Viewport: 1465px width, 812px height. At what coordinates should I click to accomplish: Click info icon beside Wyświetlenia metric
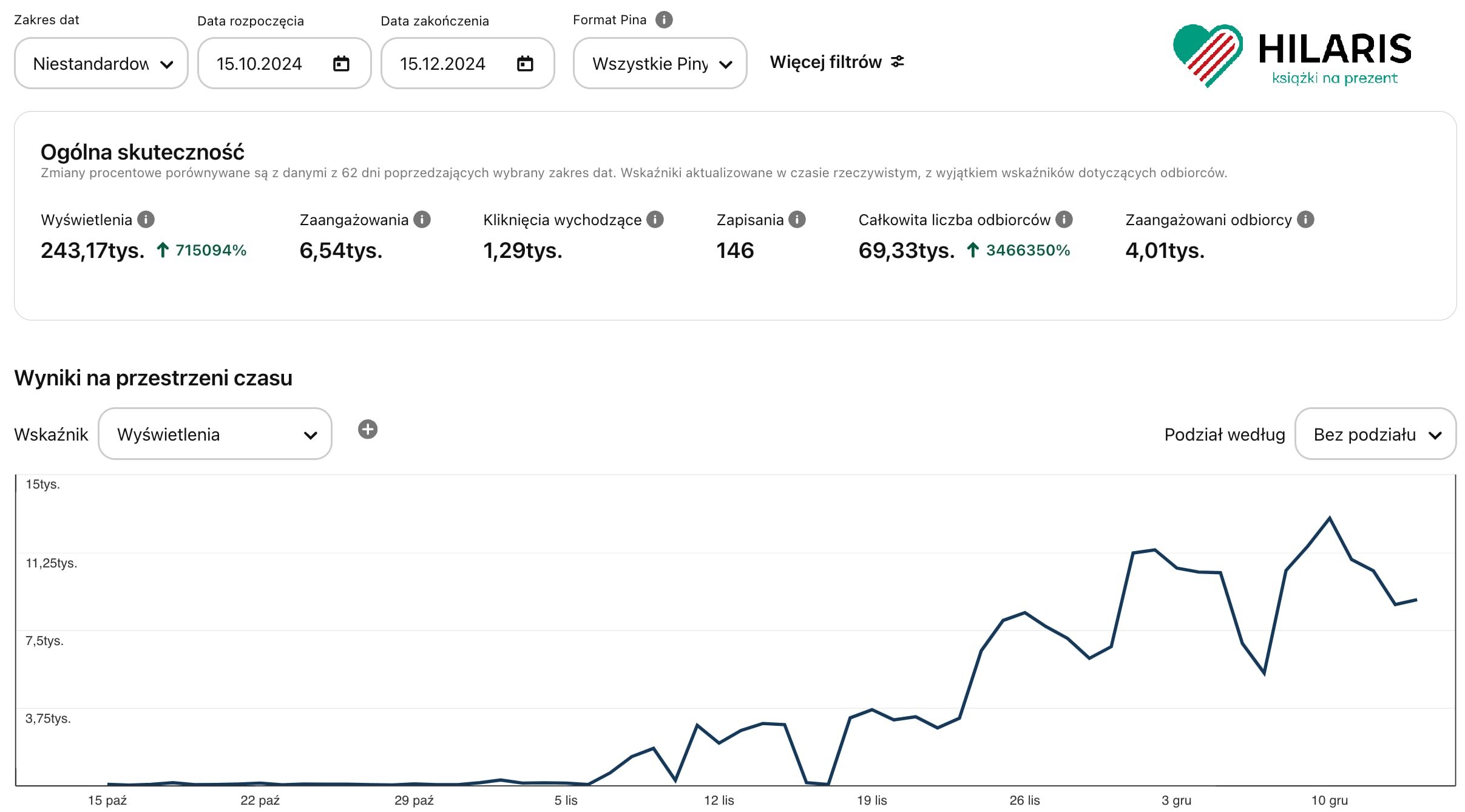146,220
